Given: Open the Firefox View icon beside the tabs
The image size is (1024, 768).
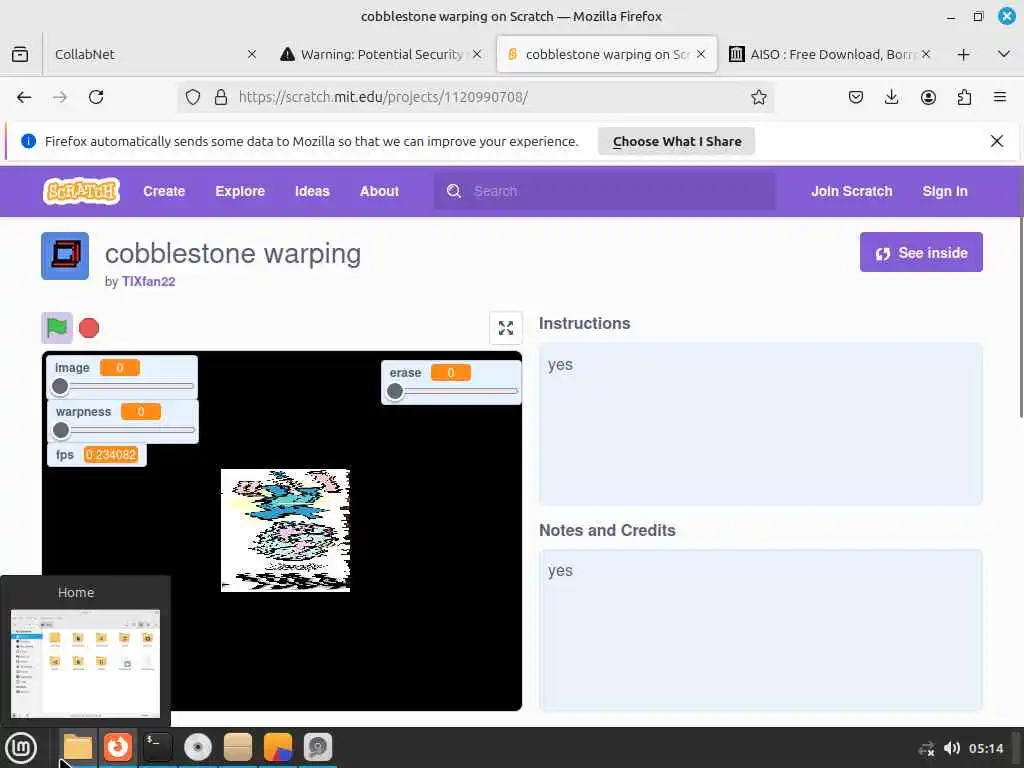Looking at the screenshot, I should pyautogui.click(x=20, y=54).
